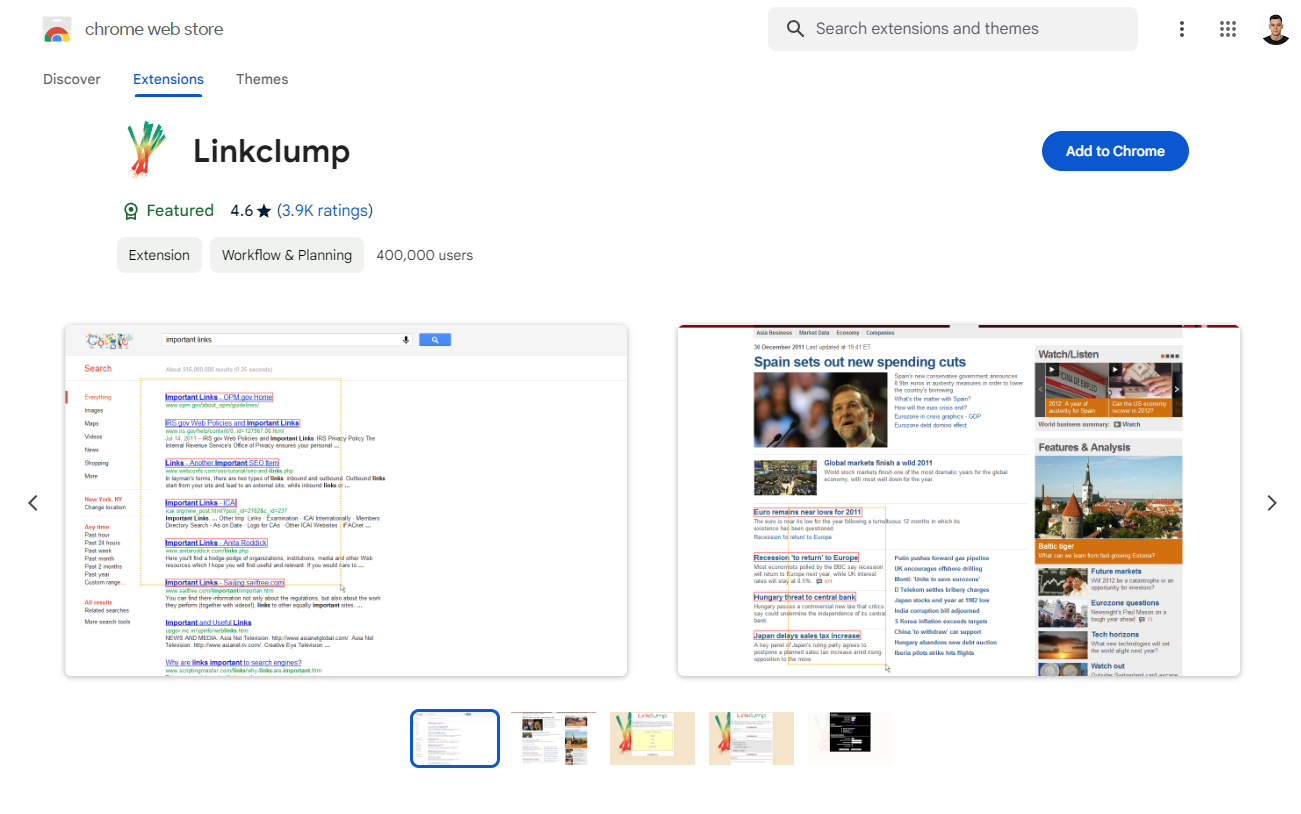Select the second carousel thumbnail
Image resolution: width=1301 pixels, height=814 pixels.
[x=553, y=738]
